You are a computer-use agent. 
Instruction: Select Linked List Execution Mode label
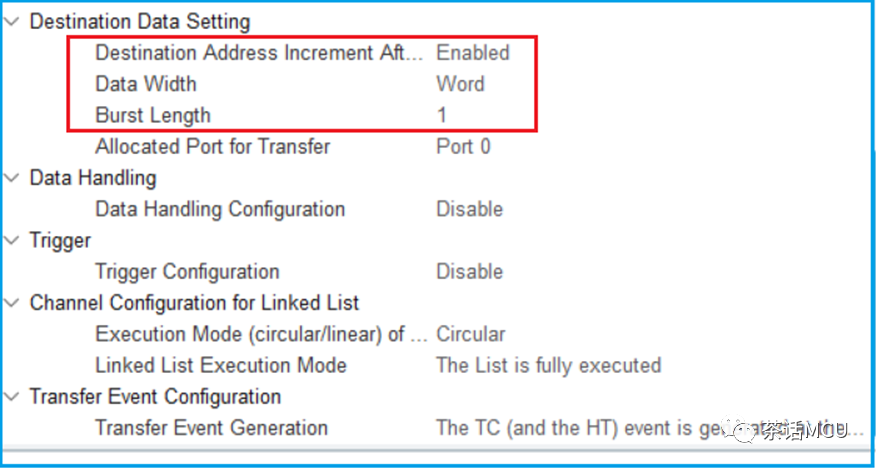[x=221, y=366]
